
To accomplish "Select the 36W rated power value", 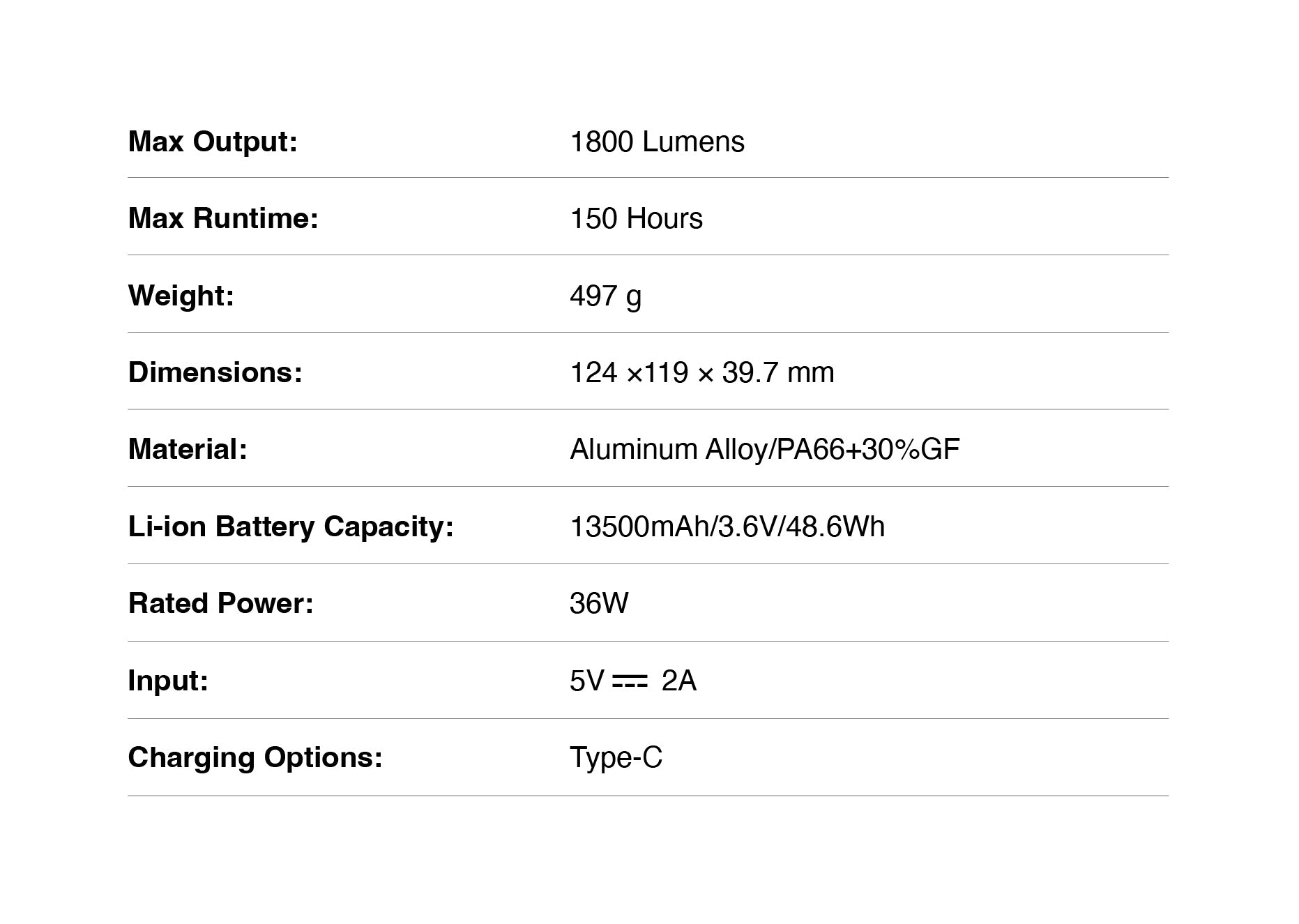I will coord(598,603).
